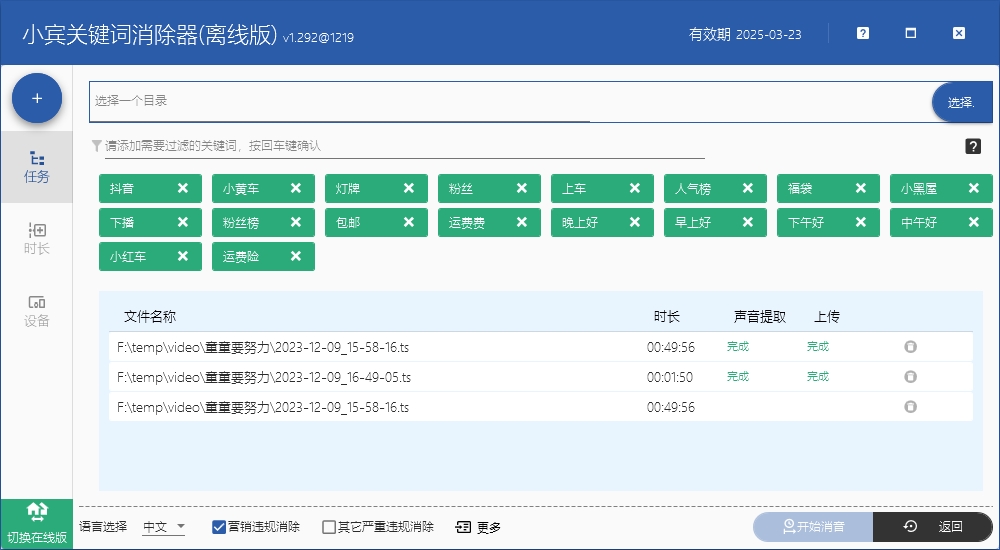Maximize the application window

pyautogui.click(x=911, y=33)
